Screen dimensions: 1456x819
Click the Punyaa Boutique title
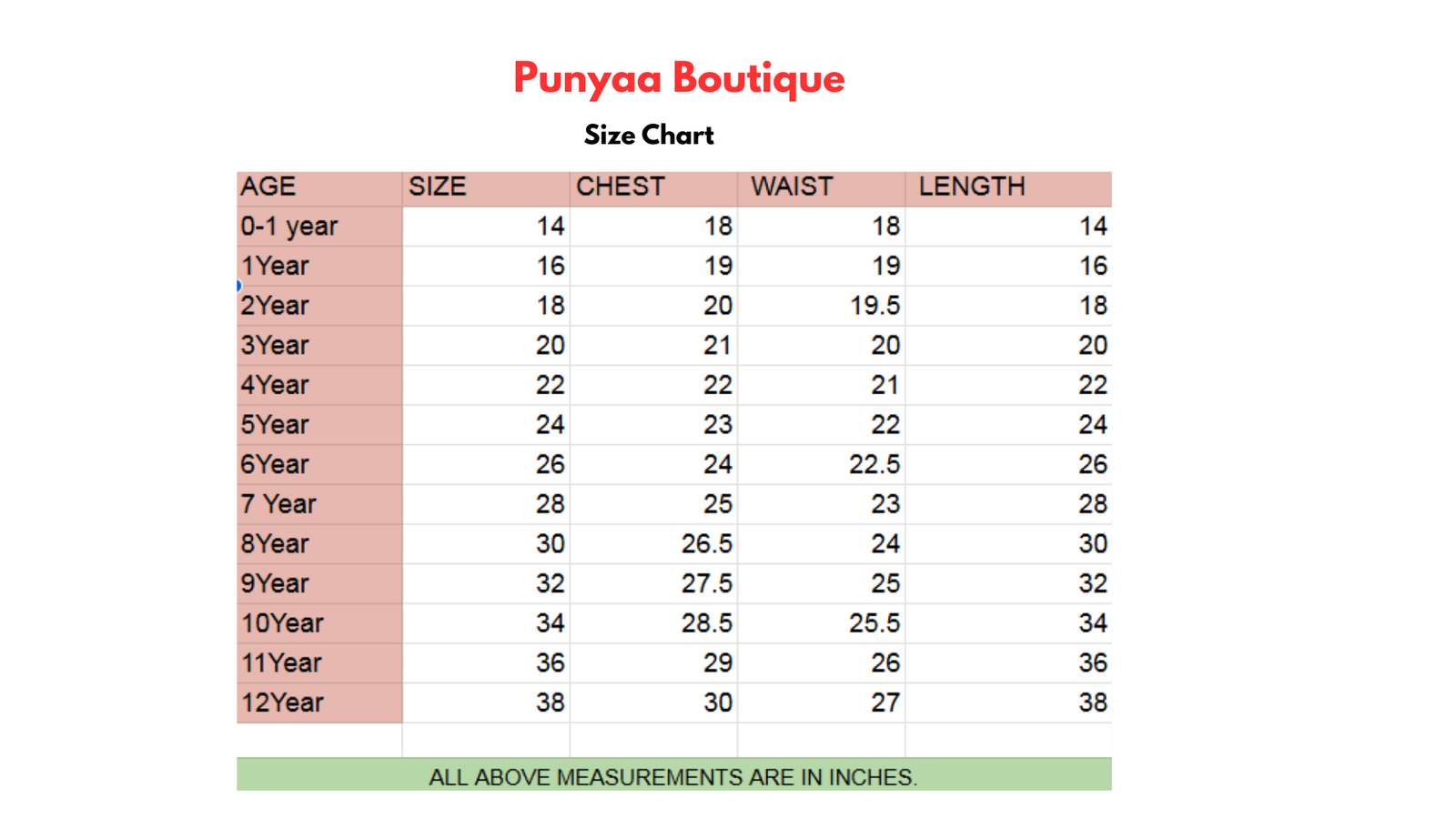point(679,79)
